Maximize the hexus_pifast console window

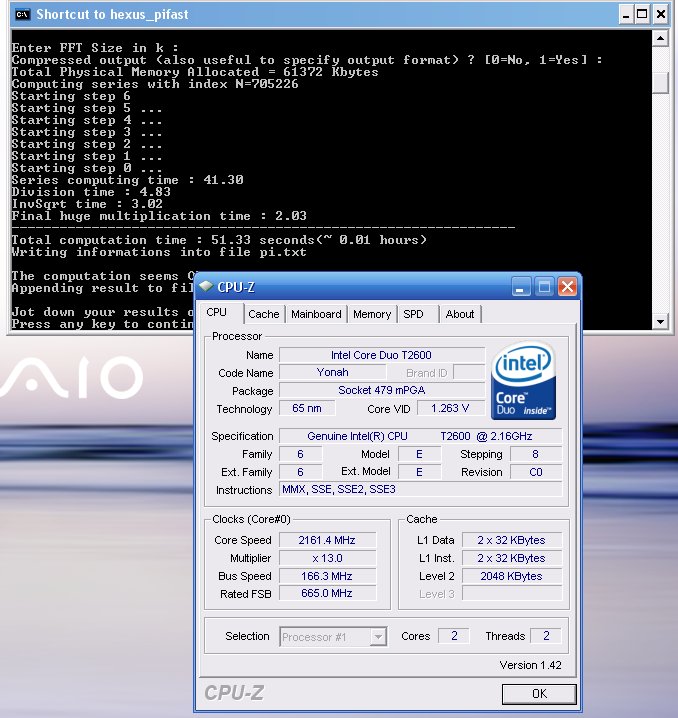pyautogui.click(x=642, y=15)
